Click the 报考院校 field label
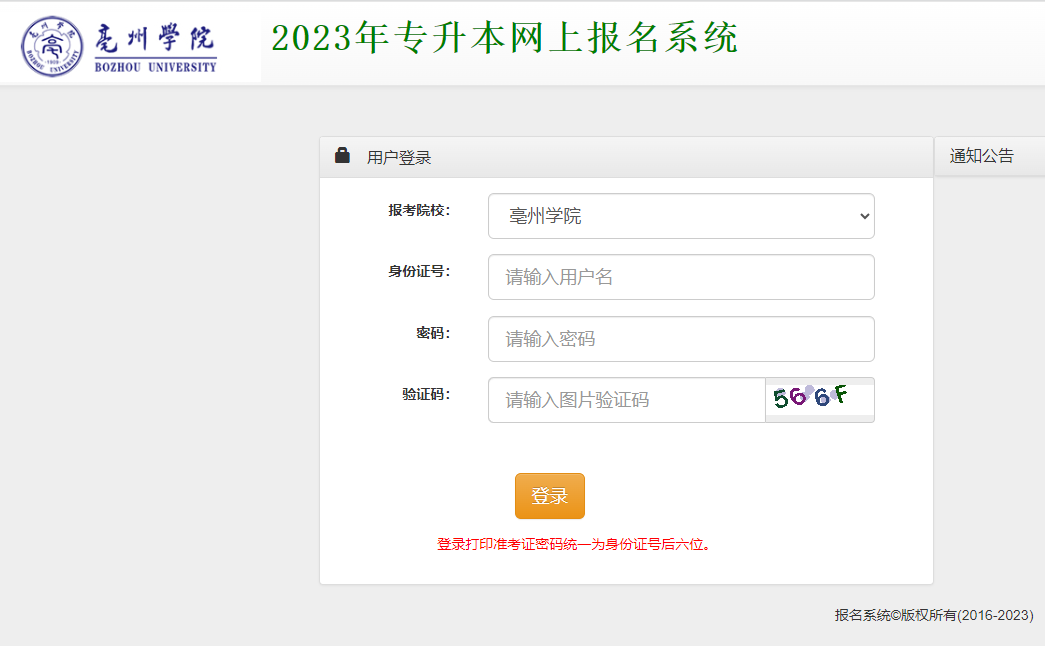Screen dimensions: 1045x646 419,210
